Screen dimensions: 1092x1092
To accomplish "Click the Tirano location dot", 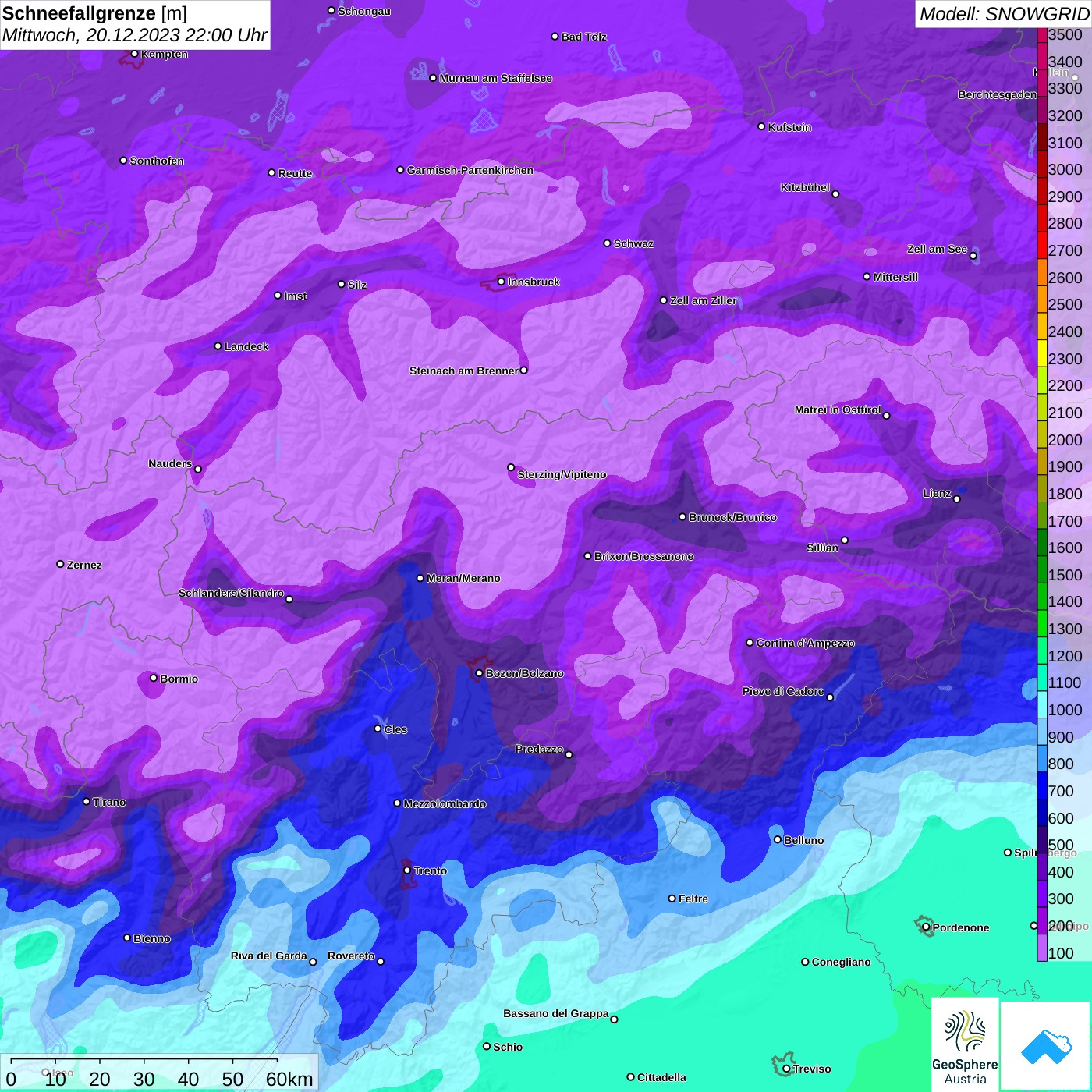I will pyautogui.click(x=87, y=801).
